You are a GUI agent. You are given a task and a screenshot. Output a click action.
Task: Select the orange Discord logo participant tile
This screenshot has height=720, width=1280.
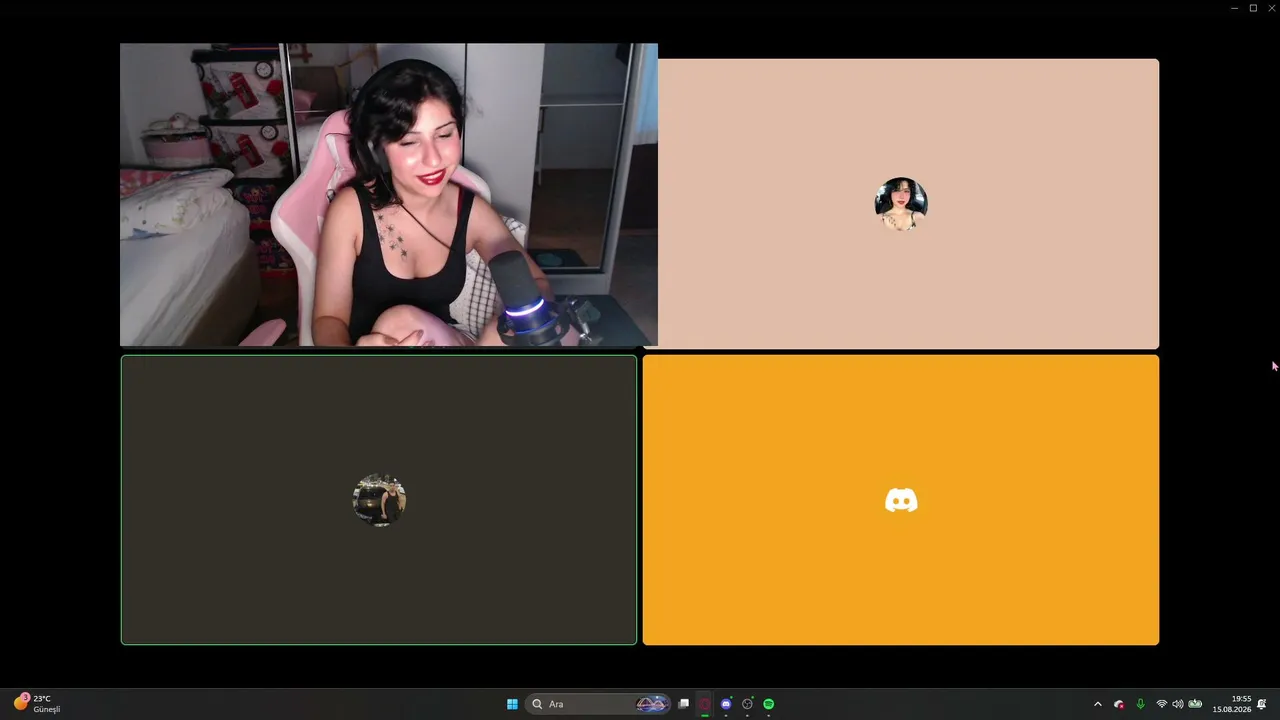(901, 500)
